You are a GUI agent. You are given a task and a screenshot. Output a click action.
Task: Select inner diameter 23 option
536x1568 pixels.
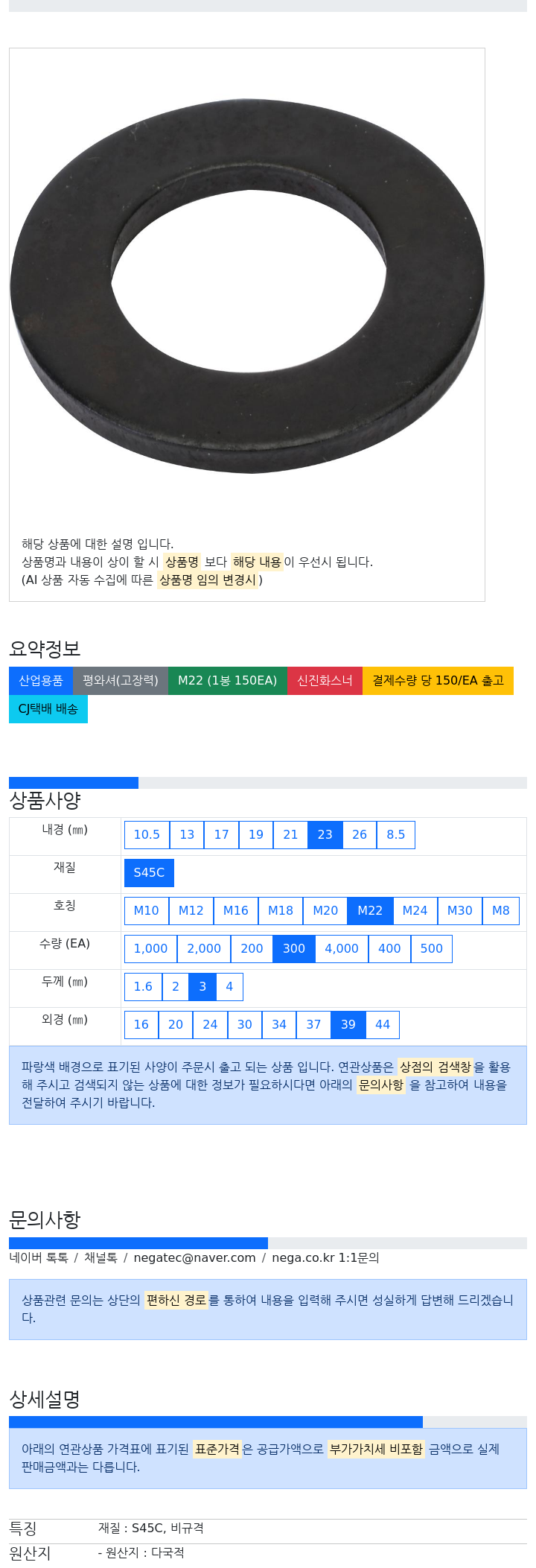[x=325, y=835]
